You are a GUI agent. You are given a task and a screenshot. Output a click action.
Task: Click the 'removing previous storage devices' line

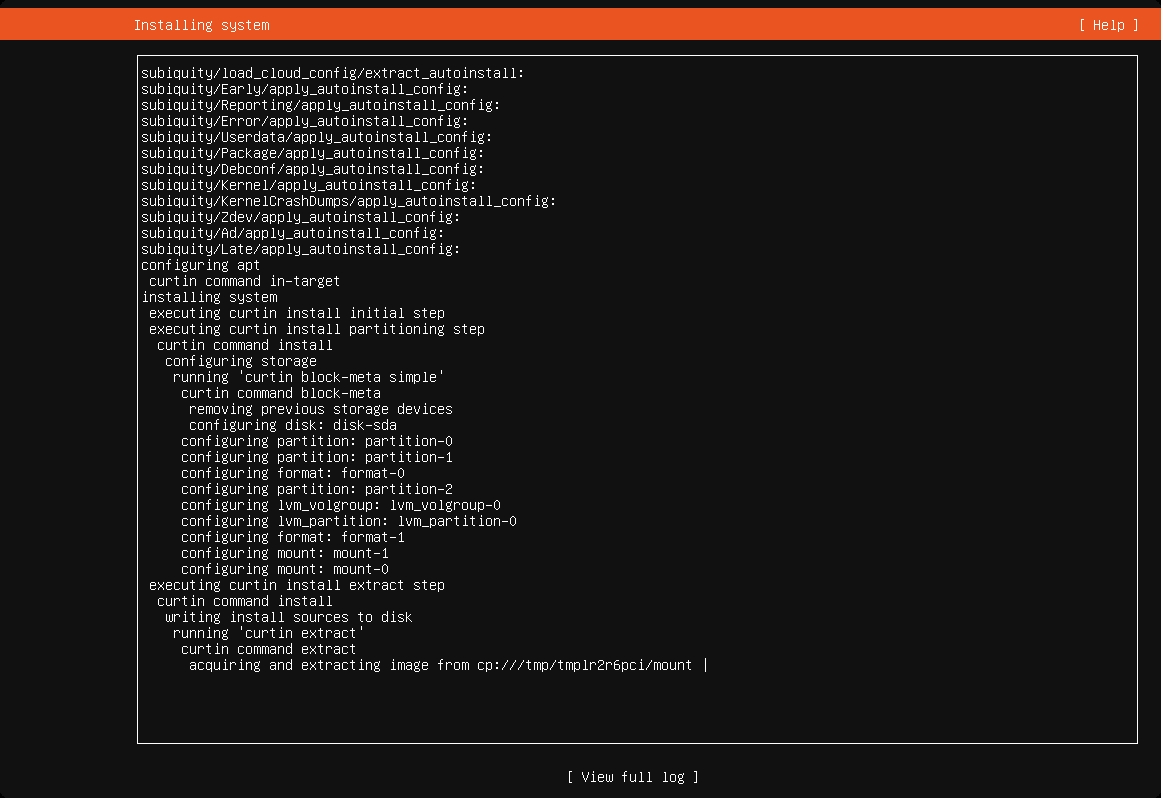tap(321, 409)
